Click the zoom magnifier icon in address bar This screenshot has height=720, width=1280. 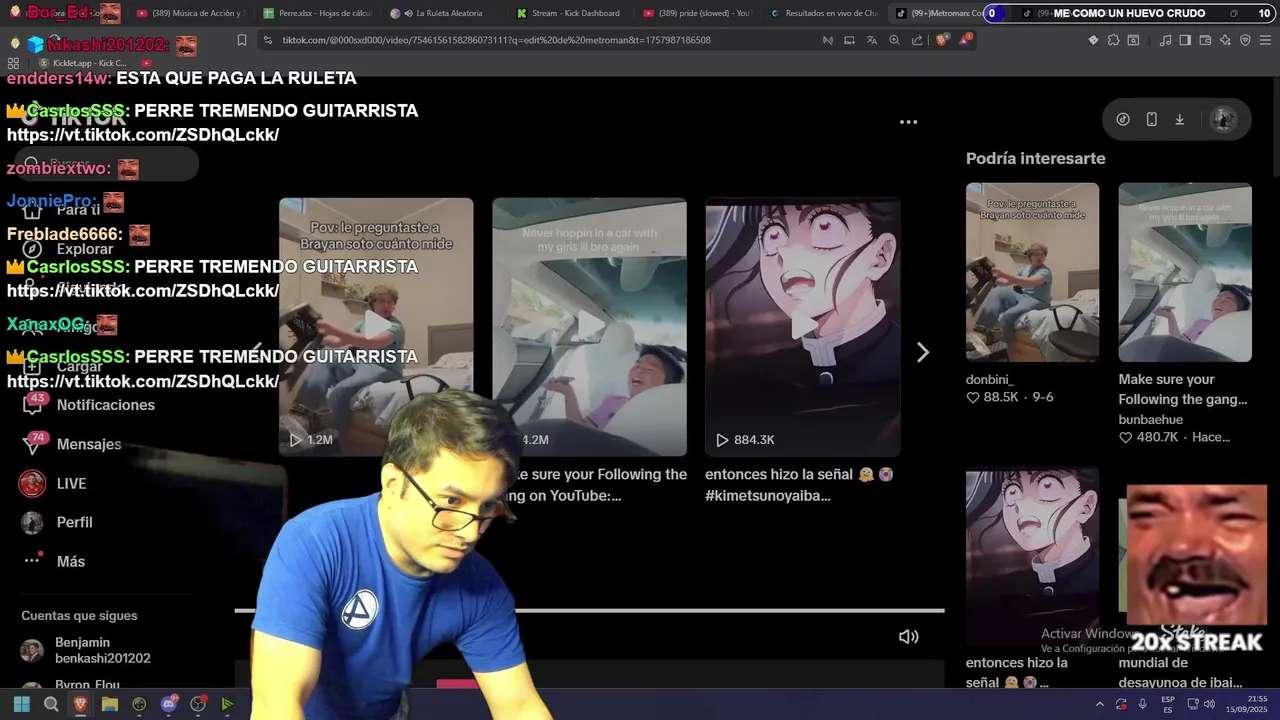click(x=894, y=40)
